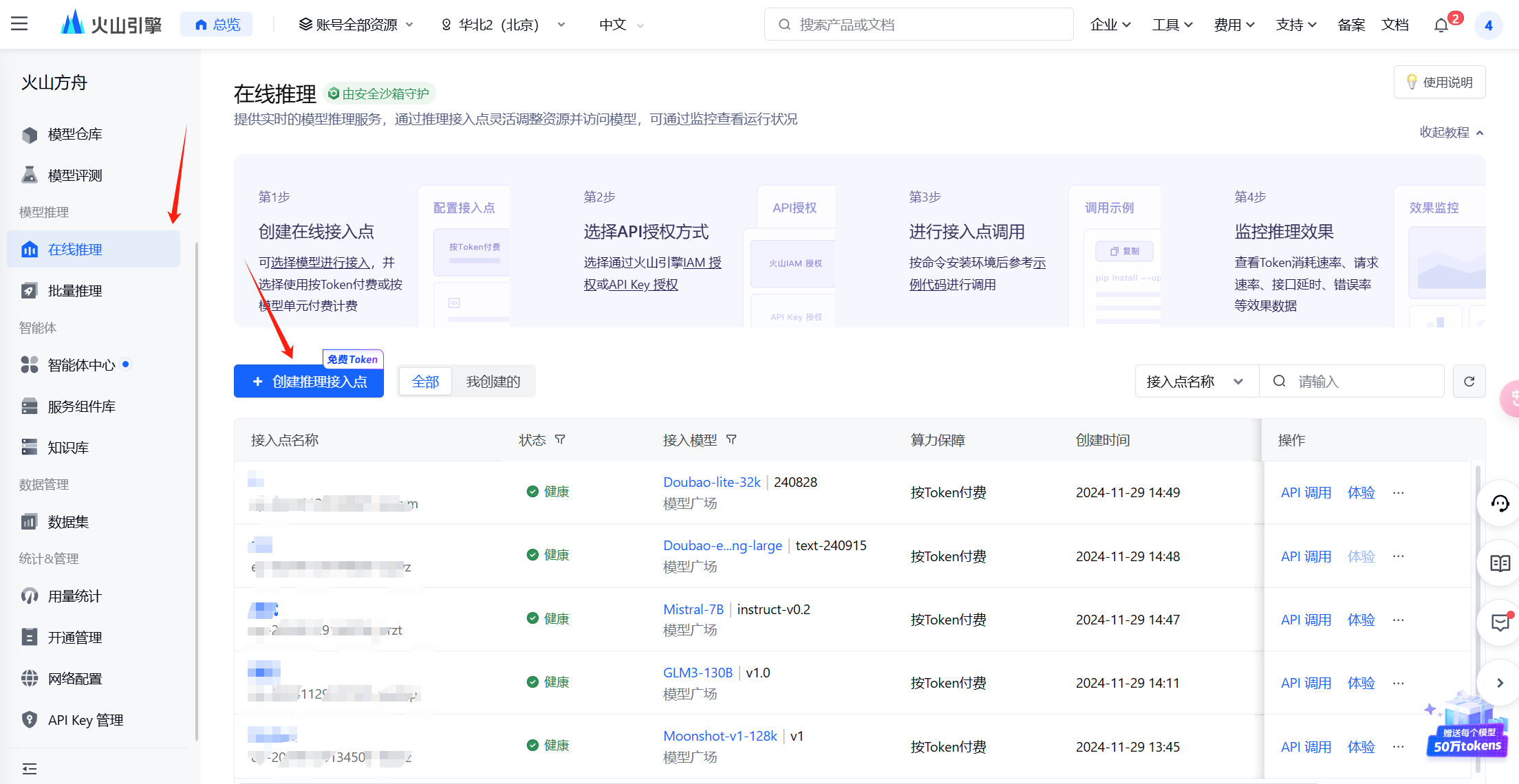Image resolution: width=1519 pixels, height=784 pixels.
Task: Open API Key 管理 in sidebar
Action: (85, 720)
